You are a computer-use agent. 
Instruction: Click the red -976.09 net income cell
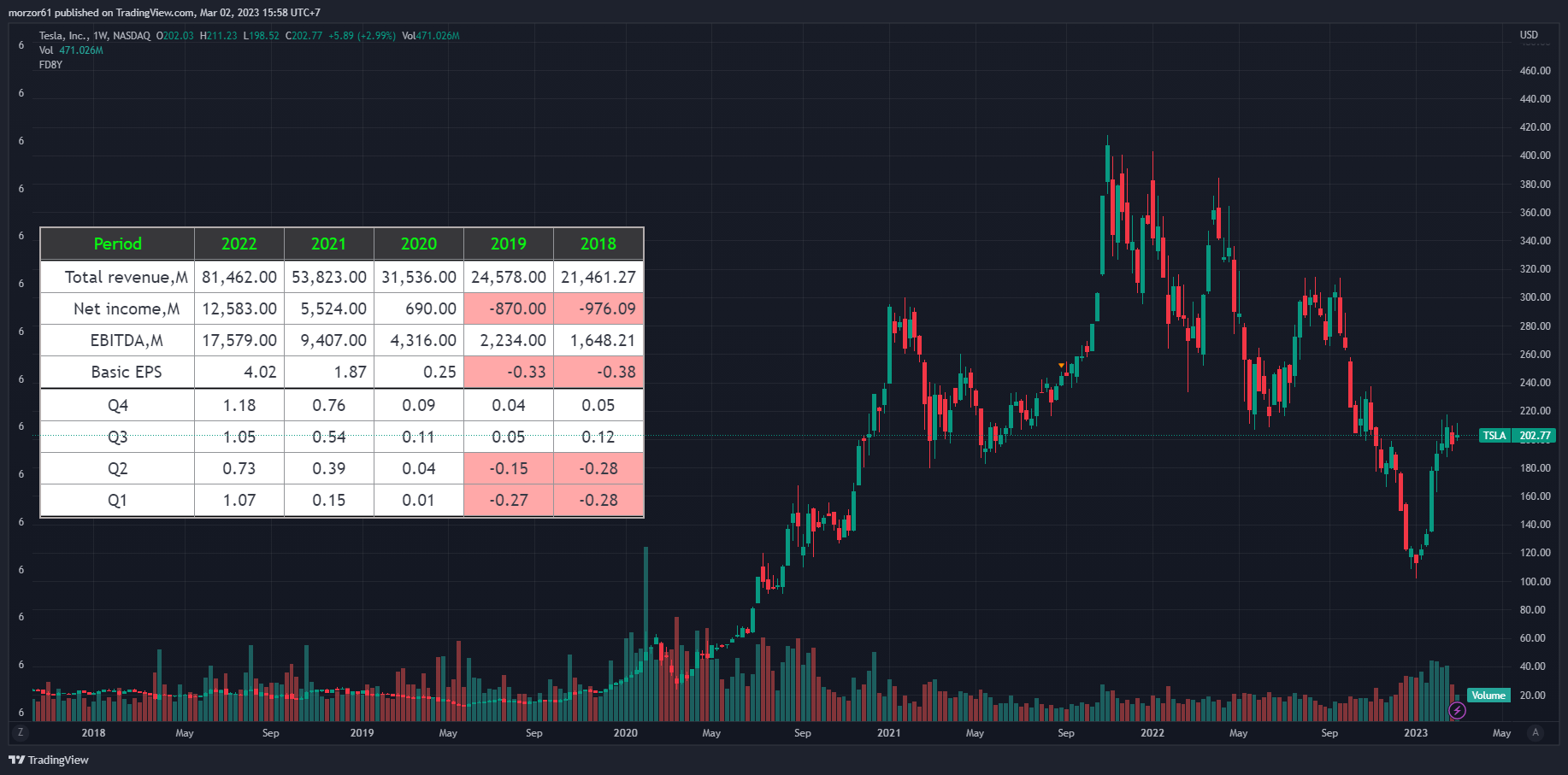pos(598,308)
